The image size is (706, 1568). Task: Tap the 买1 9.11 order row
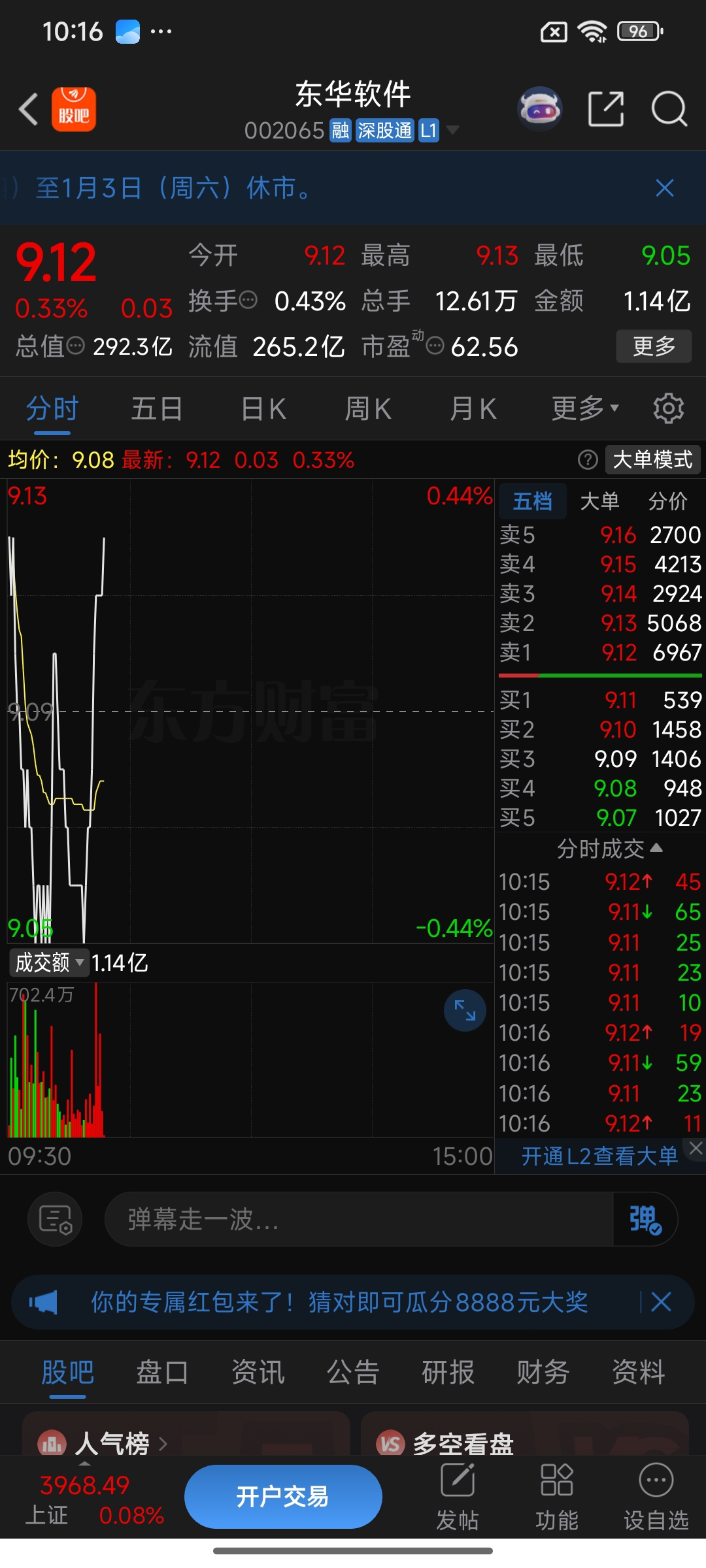point(600,700)
